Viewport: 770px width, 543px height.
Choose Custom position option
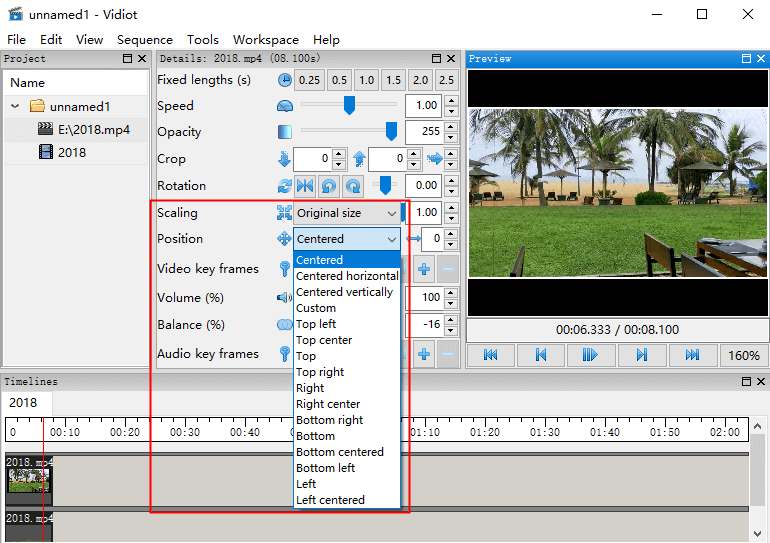347,308
